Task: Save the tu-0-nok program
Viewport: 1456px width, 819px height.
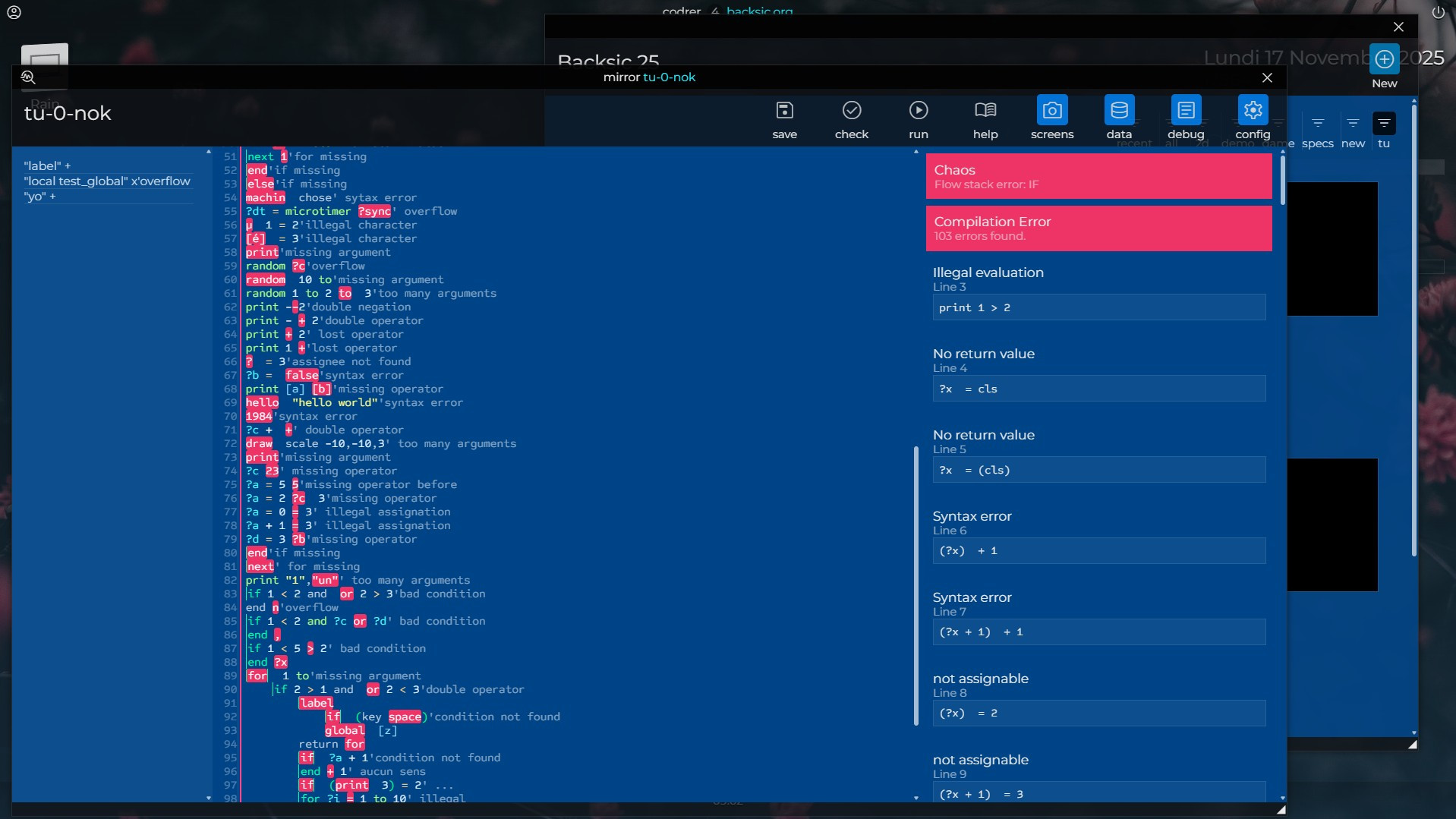Action: (784, 119)
